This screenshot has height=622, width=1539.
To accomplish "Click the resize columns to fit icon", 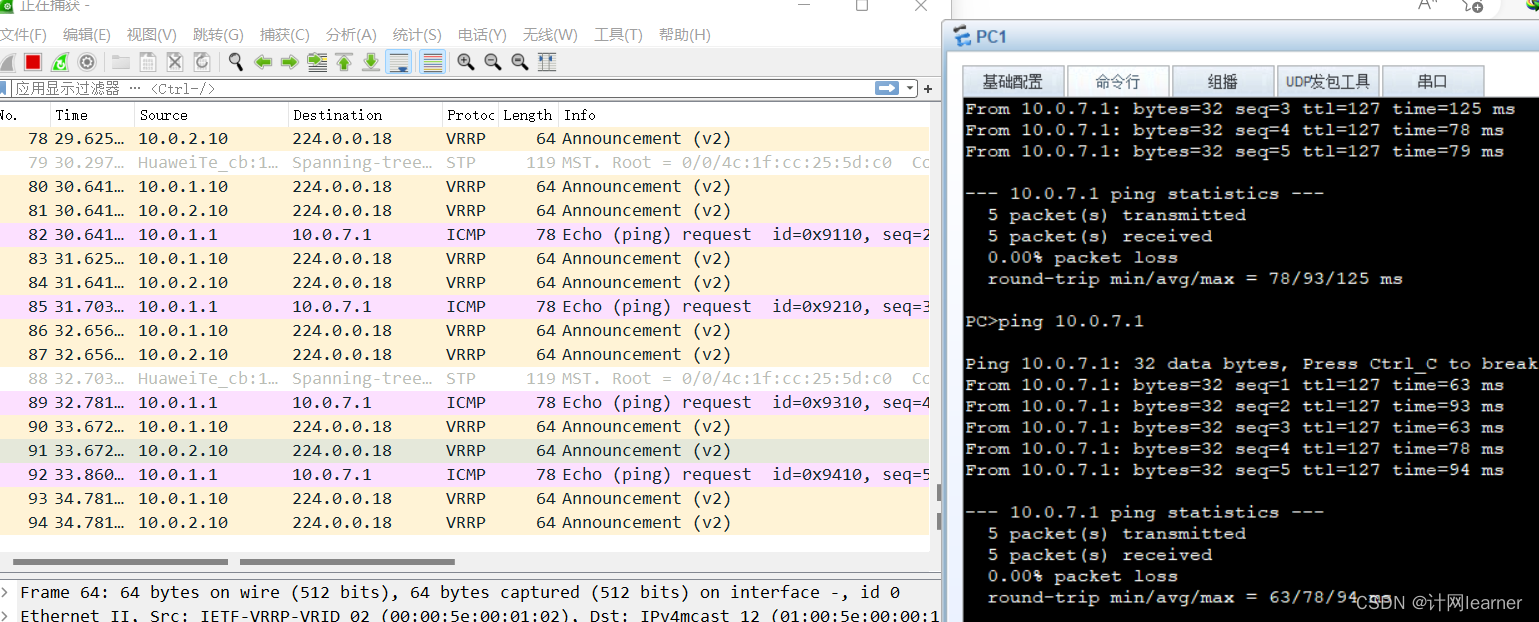I will click(547, 62).
